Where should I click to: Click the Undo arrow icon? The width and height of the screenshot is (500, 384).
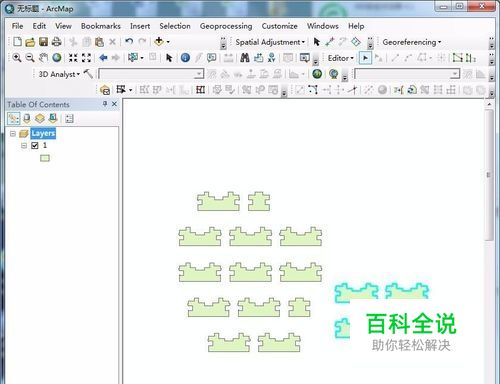(129, 42)
